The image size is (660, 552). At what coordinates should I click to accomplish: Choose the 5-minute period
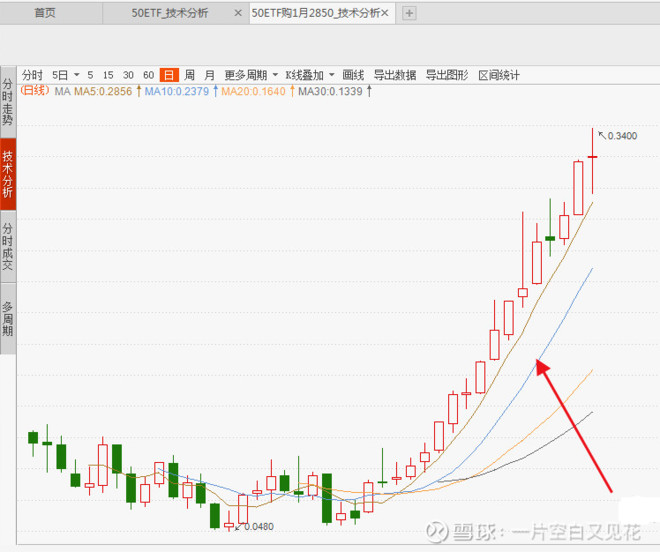coord(90,75)
